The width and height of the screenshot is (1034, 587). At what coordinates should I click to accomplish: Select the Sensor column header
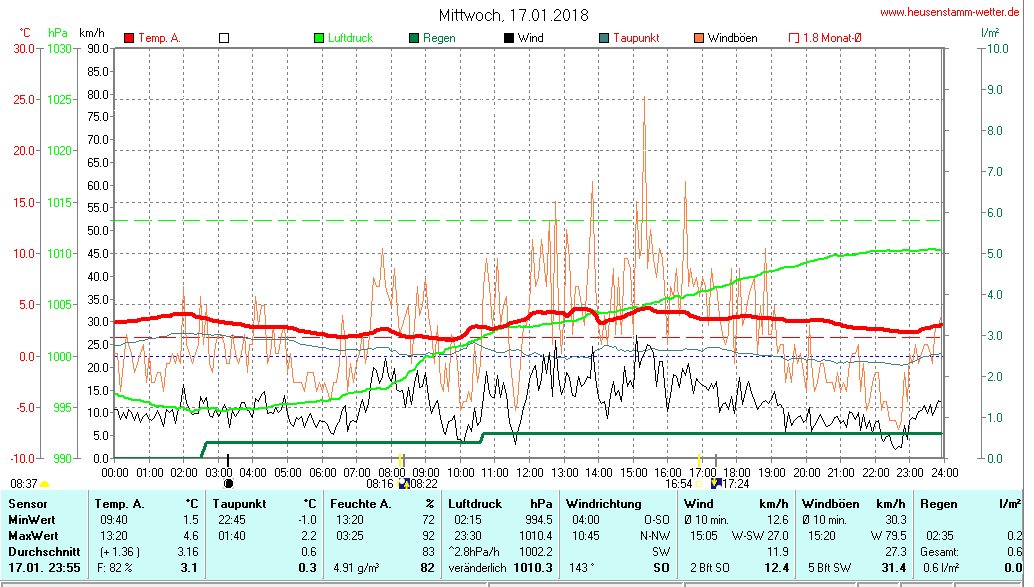point(27,503)
